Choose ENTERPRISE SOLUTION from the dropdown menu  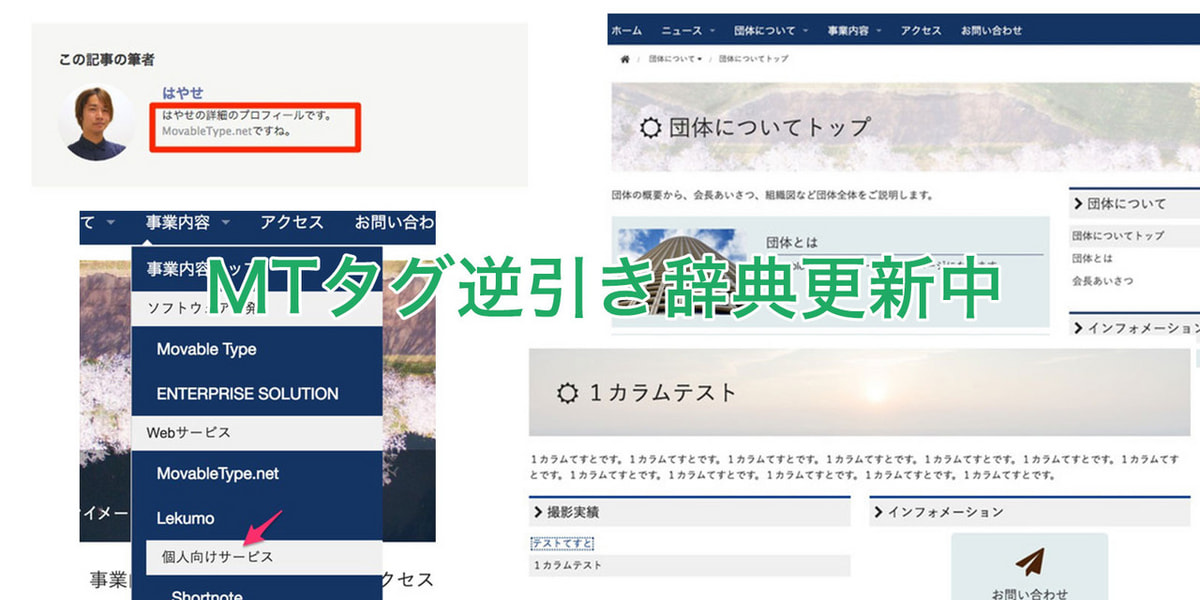click(x=247, y=394)
